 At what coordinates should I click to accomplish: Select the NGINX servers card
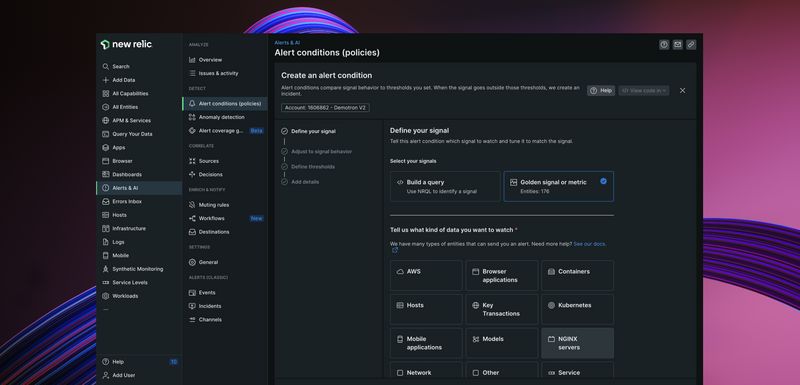578,343
